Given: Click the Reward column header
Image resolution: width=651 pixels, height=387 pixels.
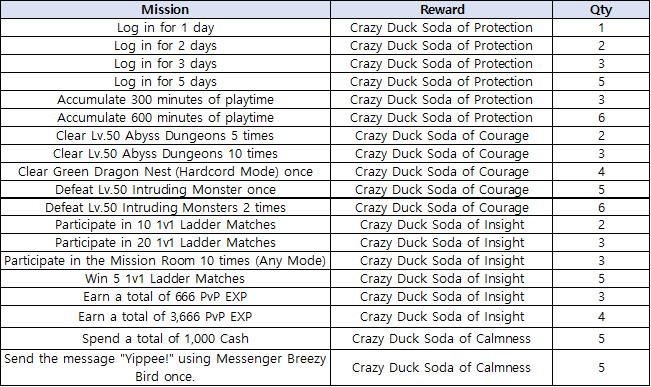Looking at the screenshot, I should (x=441, y=9).
